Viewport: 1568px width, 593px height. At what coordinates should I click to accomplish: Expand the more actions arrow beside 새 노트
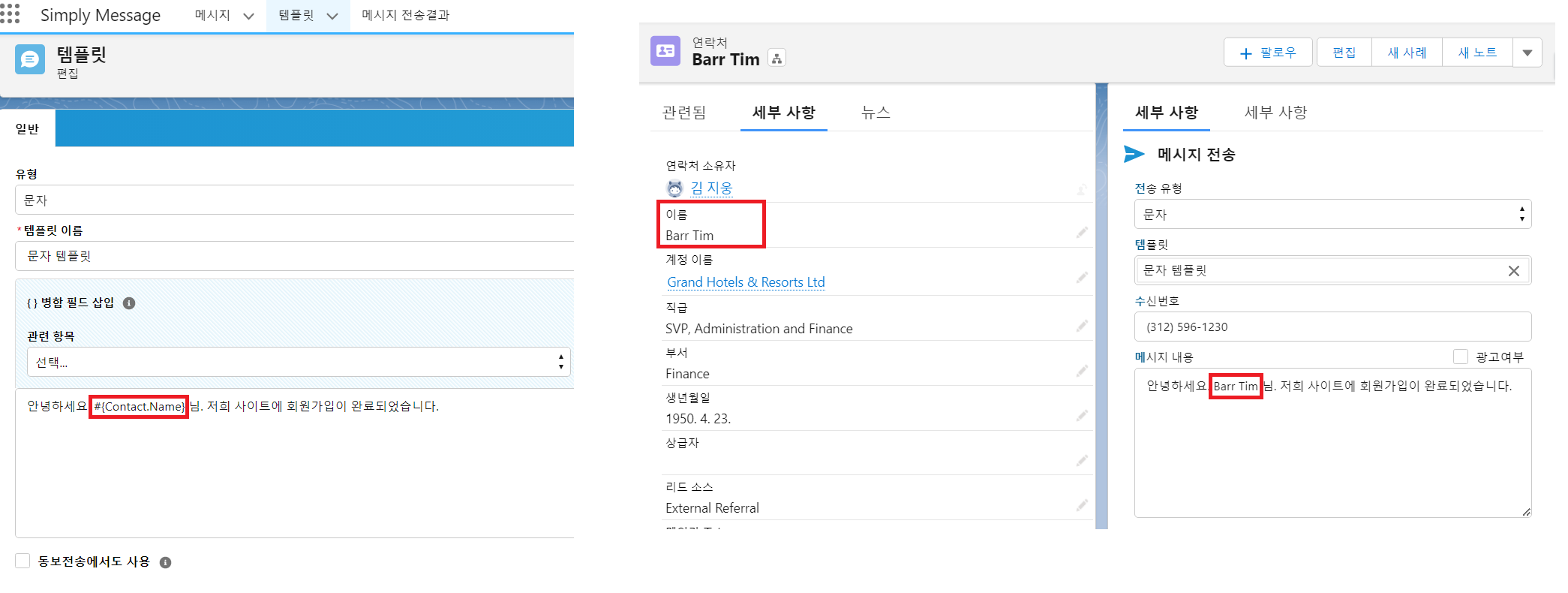click(1527, 53)
